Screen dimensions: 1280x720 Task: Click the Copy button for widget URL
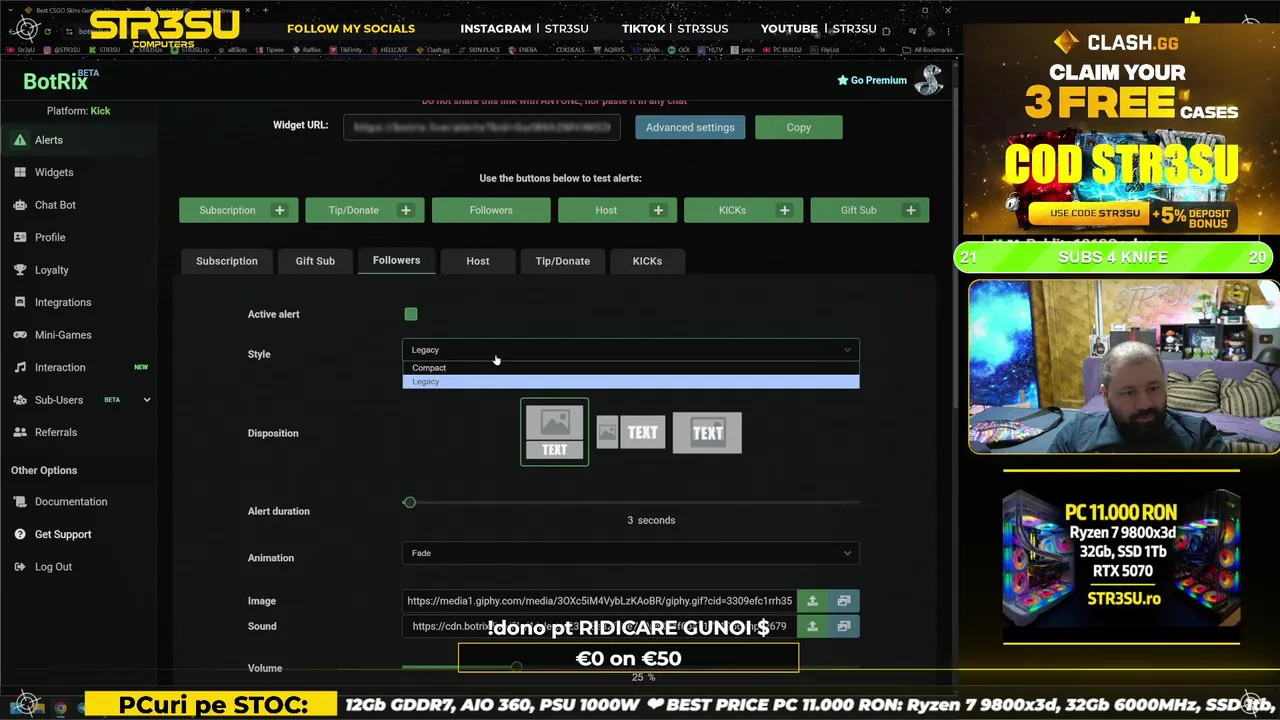pyautogui.click(x=799, y=127)
